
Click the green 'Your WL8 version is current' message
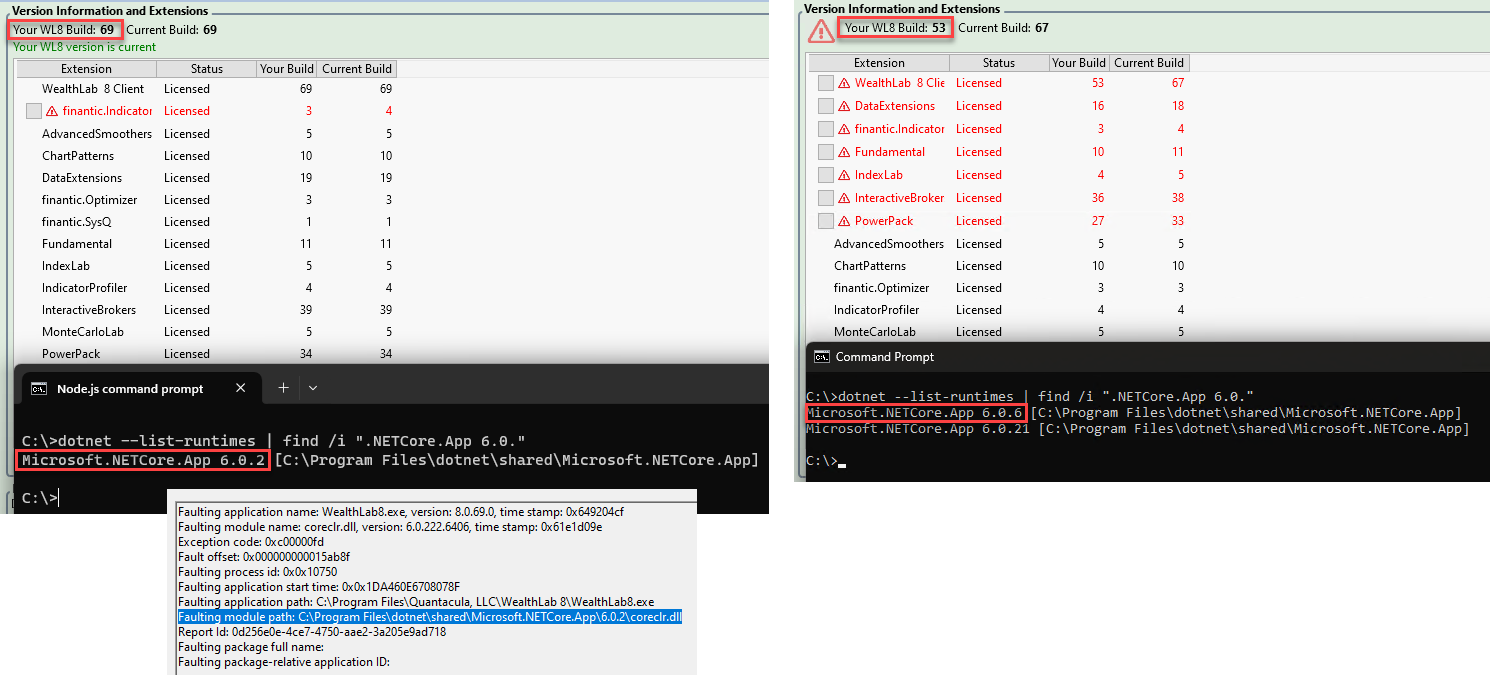(85, 47)
